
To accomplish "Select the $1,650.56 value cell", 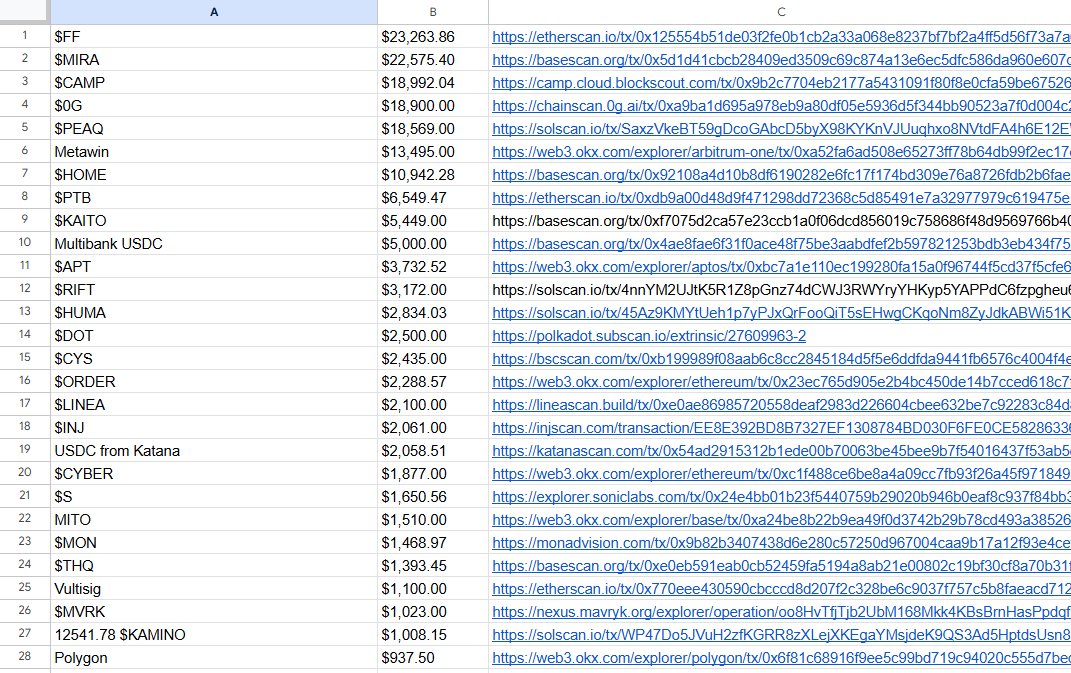I will pyautogui.click(x=433, y=497).
